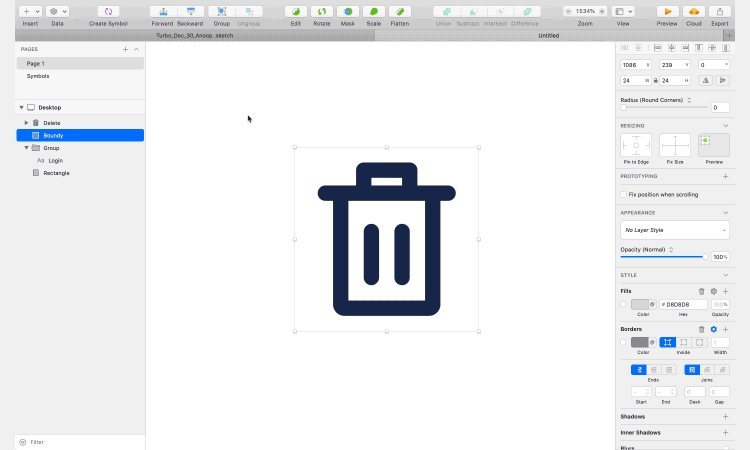Select the Delete layer row

pyautogui.click(x=80, y=123)
